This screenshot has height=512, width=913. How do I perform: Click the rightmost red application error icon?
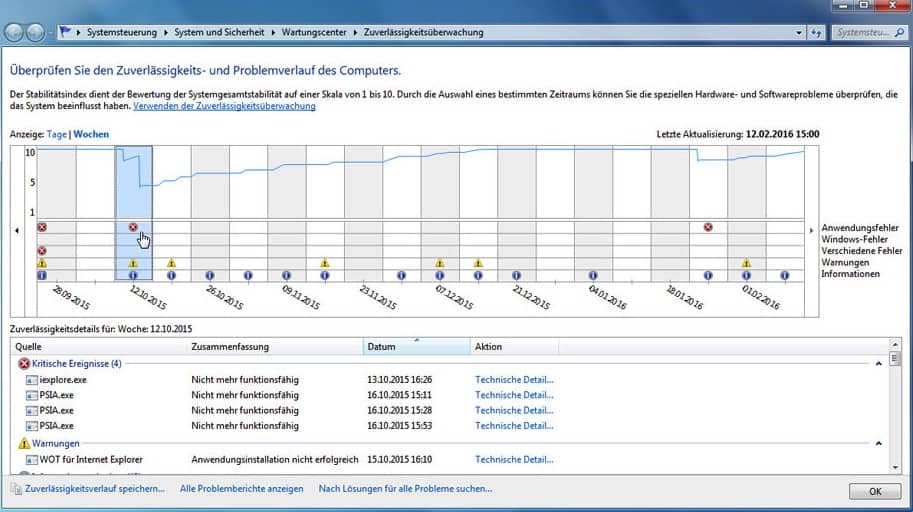(708, 227)
